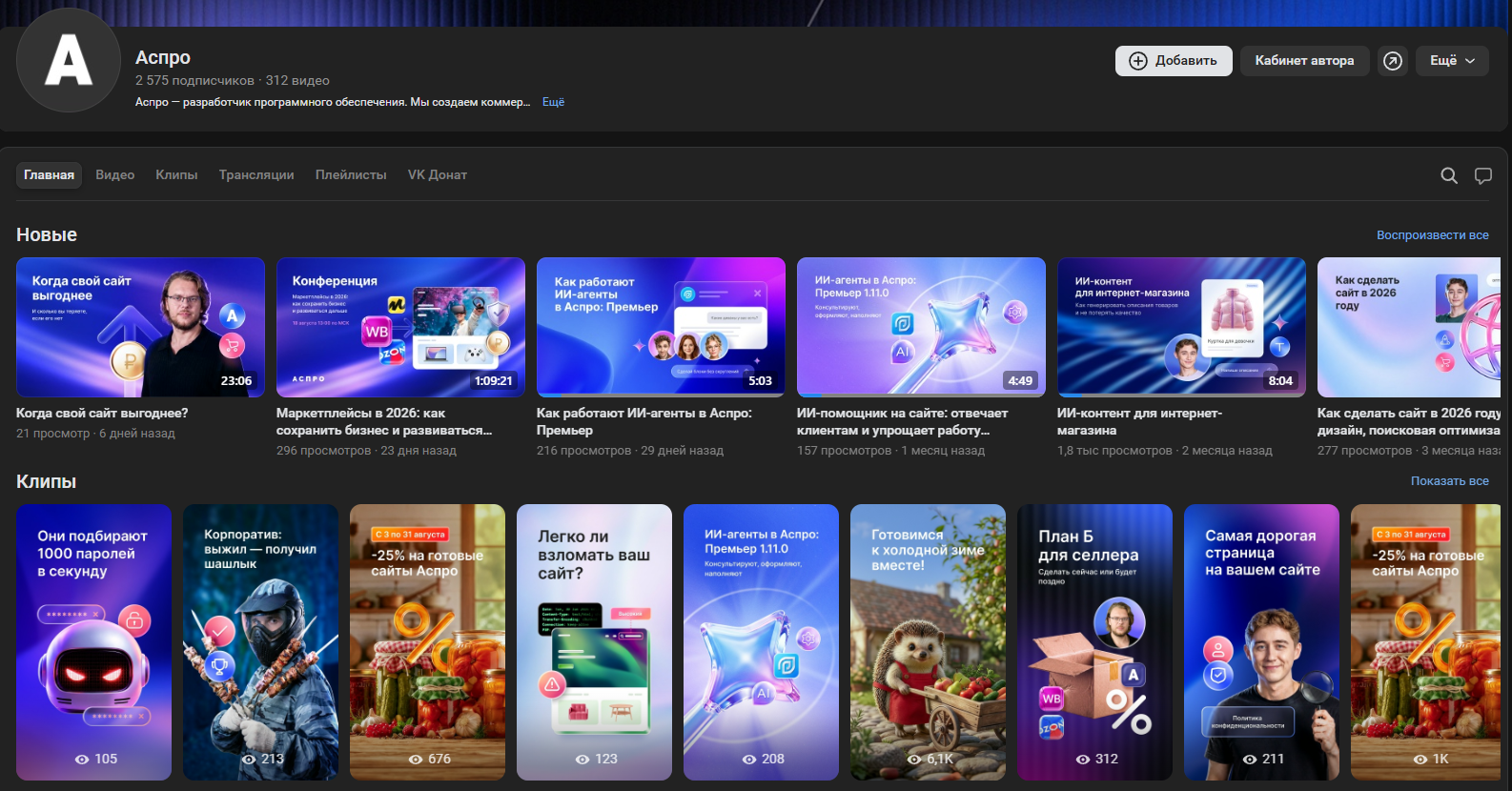The image size is (1512, 791).
Task: Click the Воспроизвести все link
Action: pos(1432,235)
